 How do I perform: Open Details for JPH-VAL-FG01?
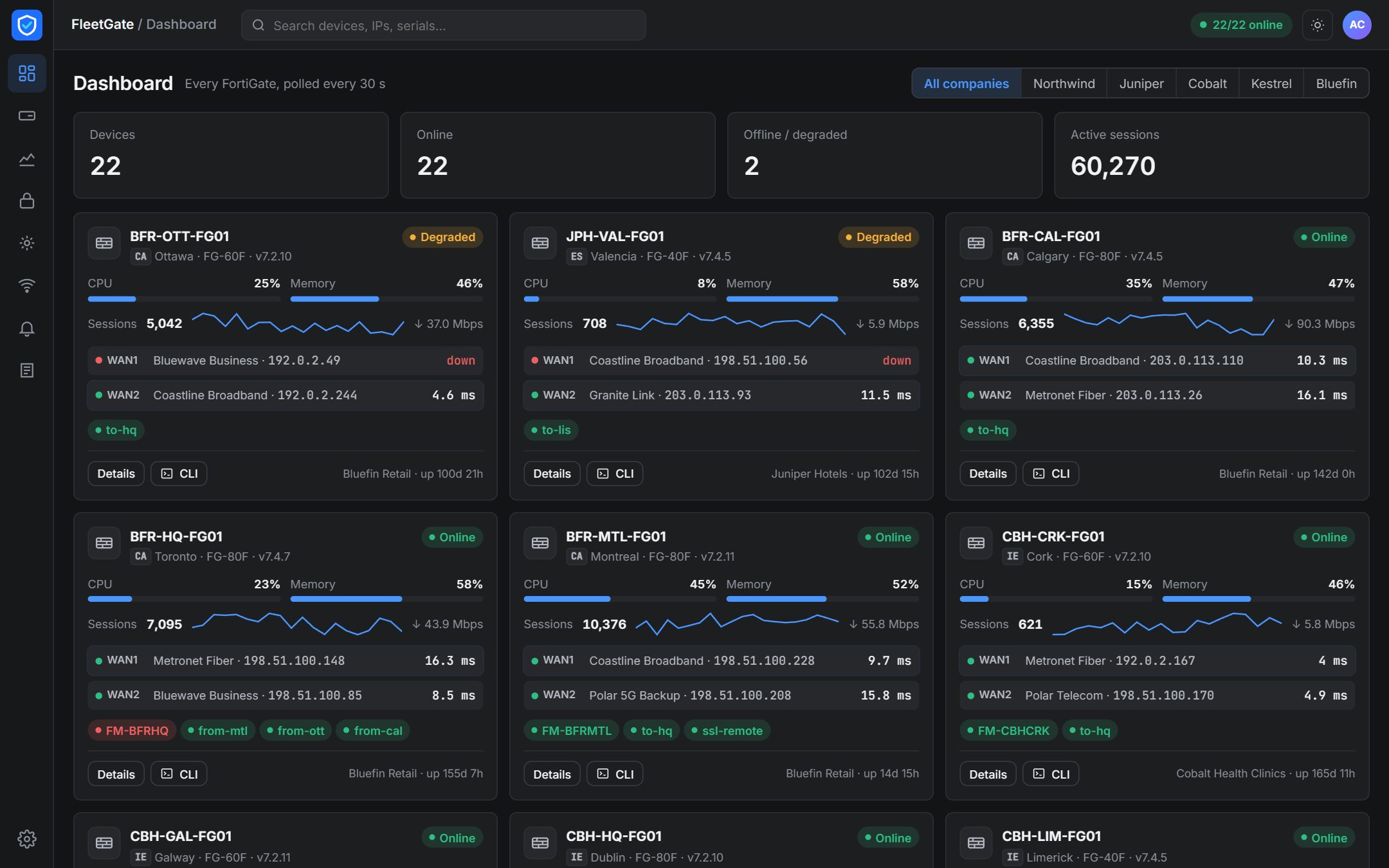[x=552, y=474]
